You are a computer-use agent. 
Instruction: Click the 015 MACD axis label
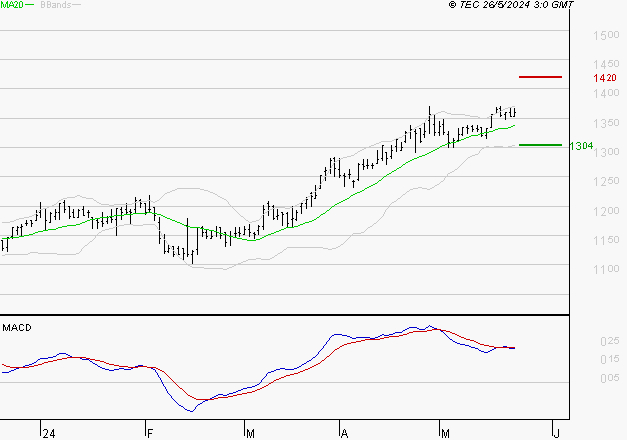click(x=609, y=360)
